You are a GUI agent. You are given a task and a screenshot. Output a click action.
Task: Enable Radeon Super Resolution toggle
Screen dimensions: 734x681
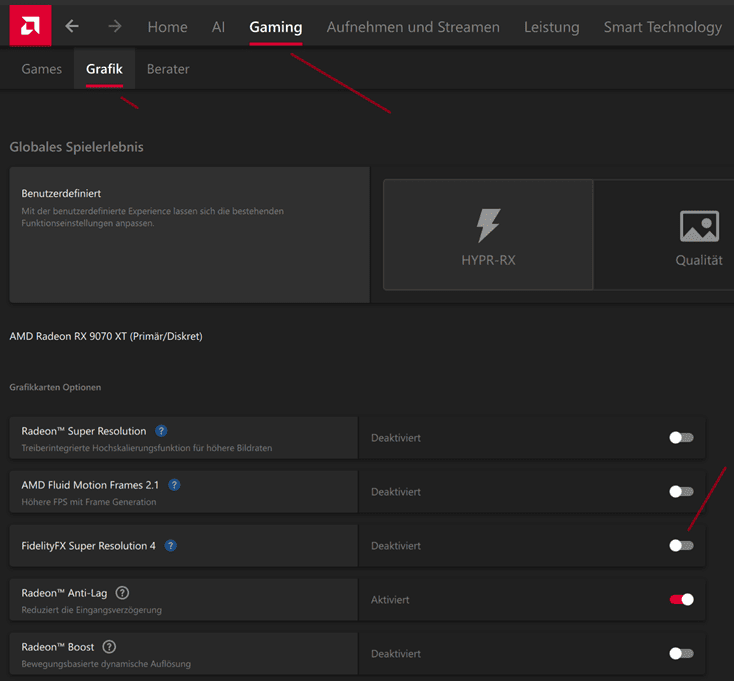(681, 438)
